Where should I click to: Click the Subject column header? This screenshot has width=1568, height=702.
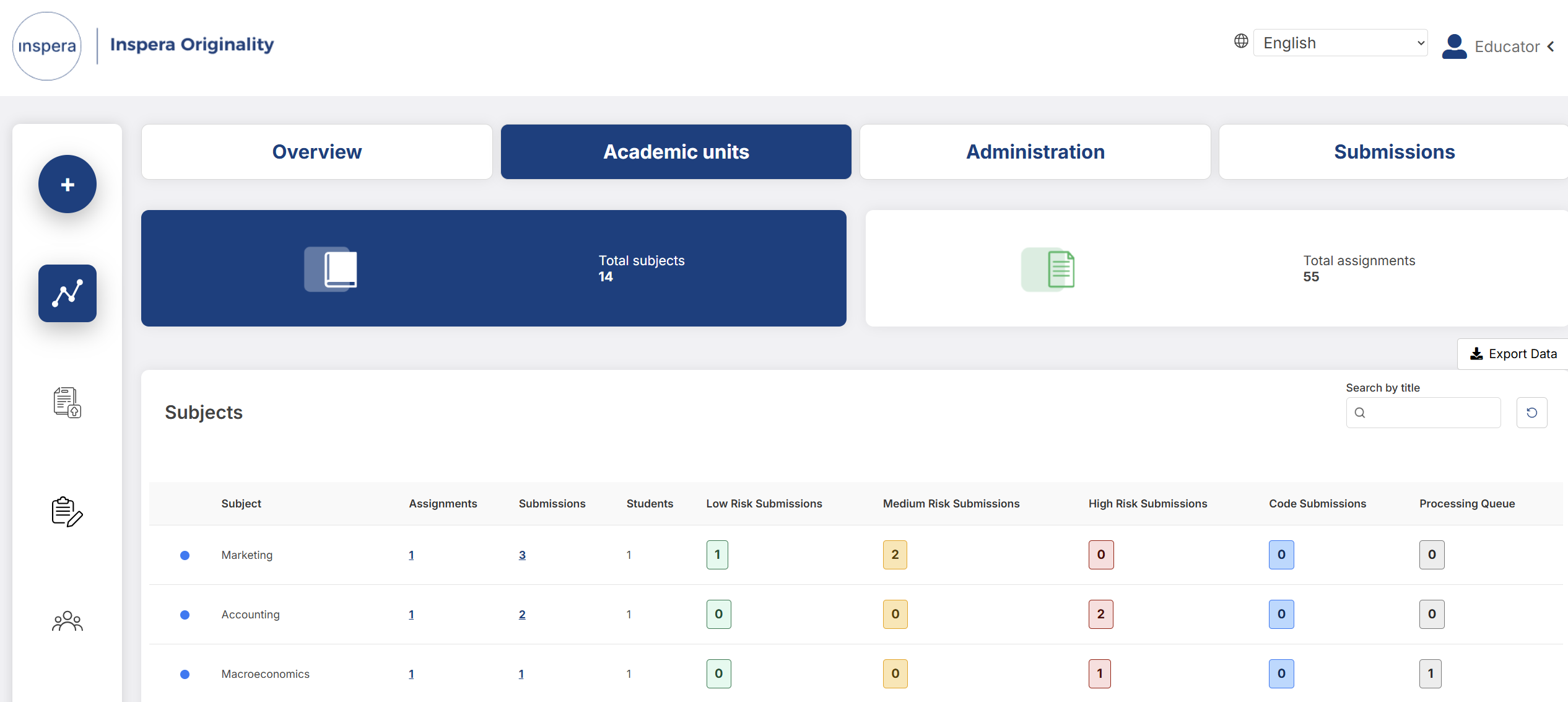(241, 504)
